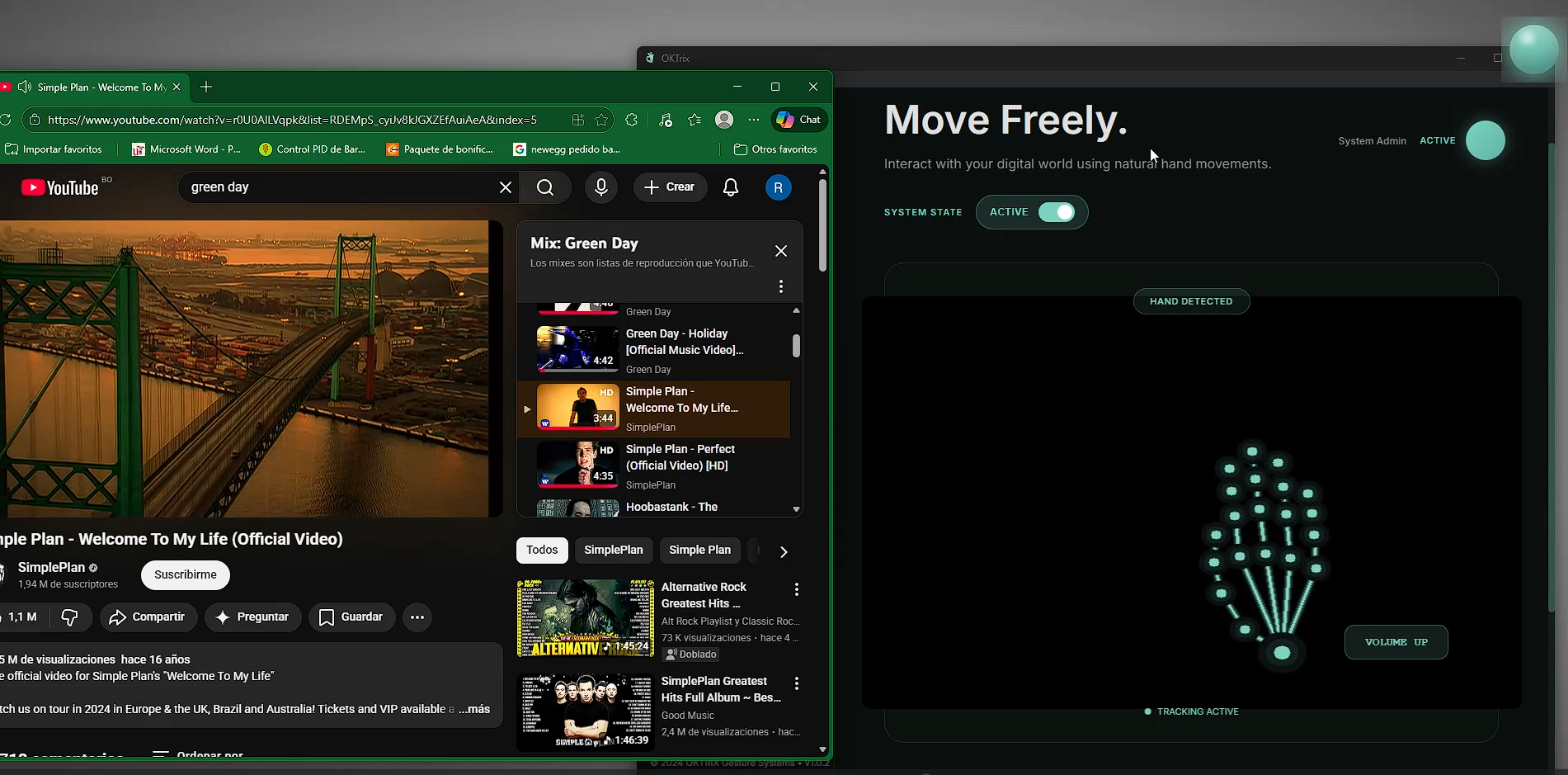This screenshot has height=775, width=1568.
Task: Save the video with Guardar
Action: point(351,617)
